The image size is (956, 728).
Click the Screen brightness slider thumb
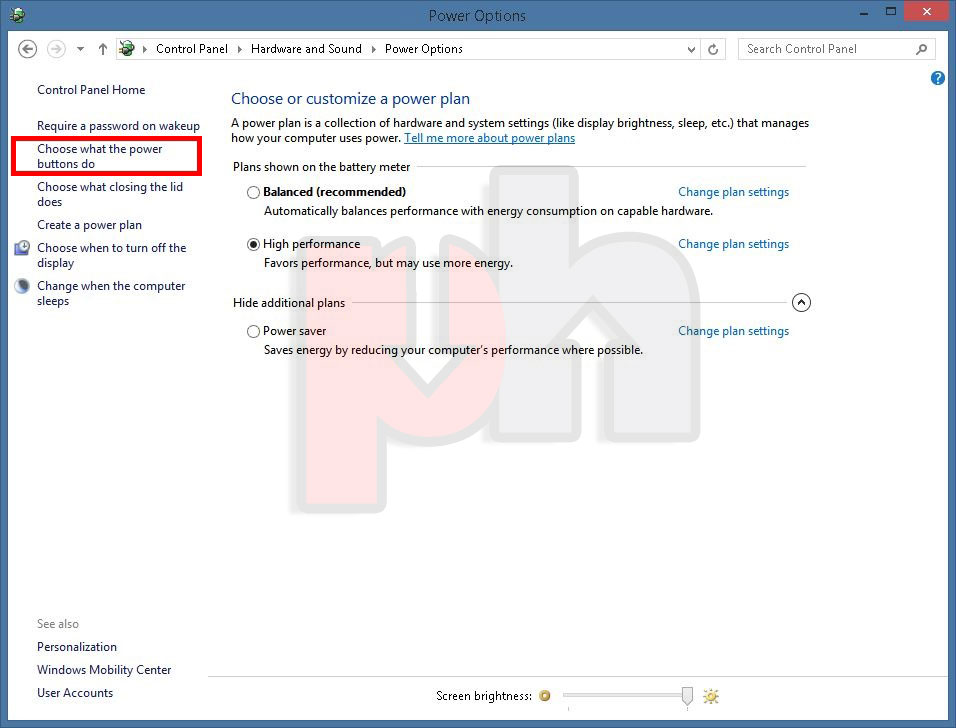(687, 696)
